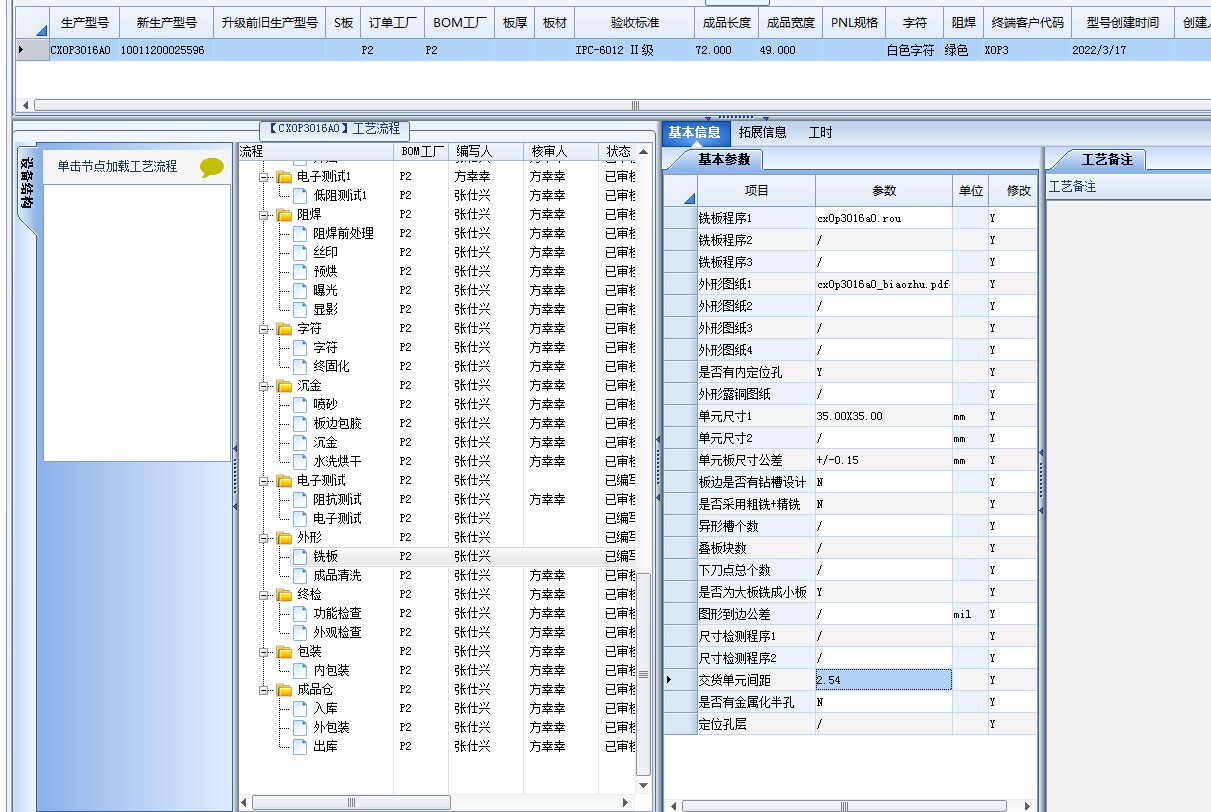The height and width of the screenshot is (812, 1211).
Task: Click the 单元尺寸1 value 35.00X35.00
Action: point(884,416)
